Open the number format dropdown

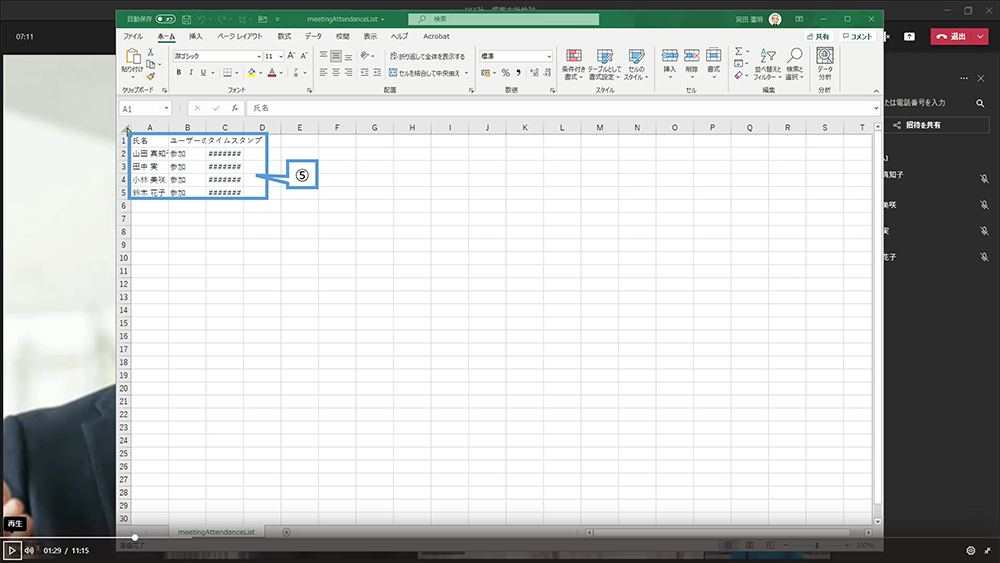click(x=548, y=56)
